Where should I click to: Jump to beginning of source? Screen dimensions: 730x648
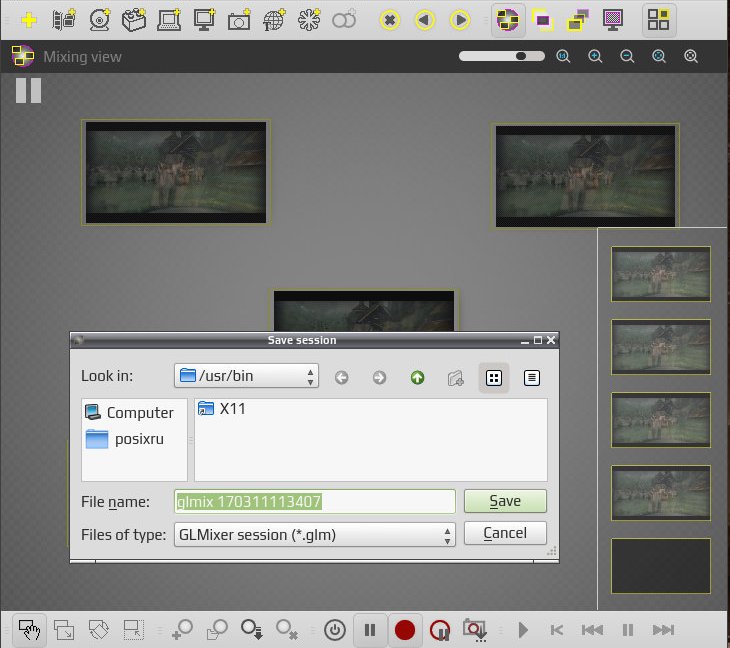click(557, 630)
